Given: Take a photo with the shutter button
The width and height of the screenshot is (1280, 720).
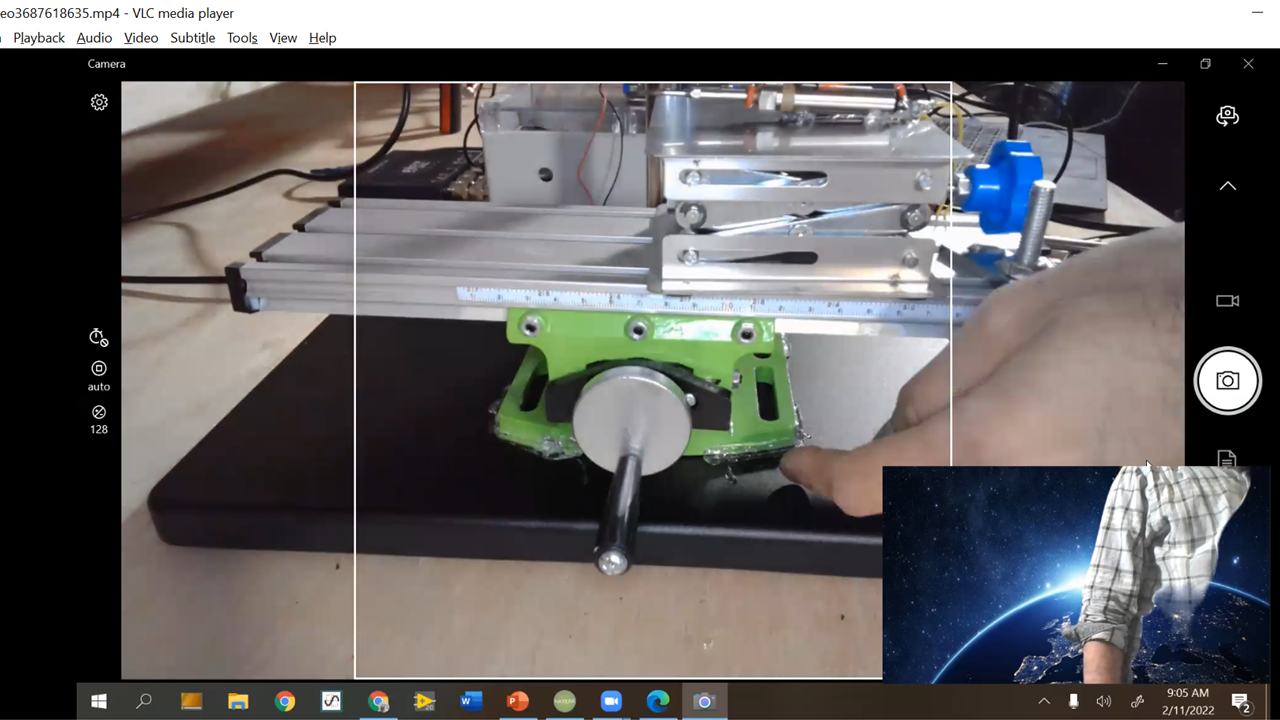Looking at the screenshot, I should 1227,380.
